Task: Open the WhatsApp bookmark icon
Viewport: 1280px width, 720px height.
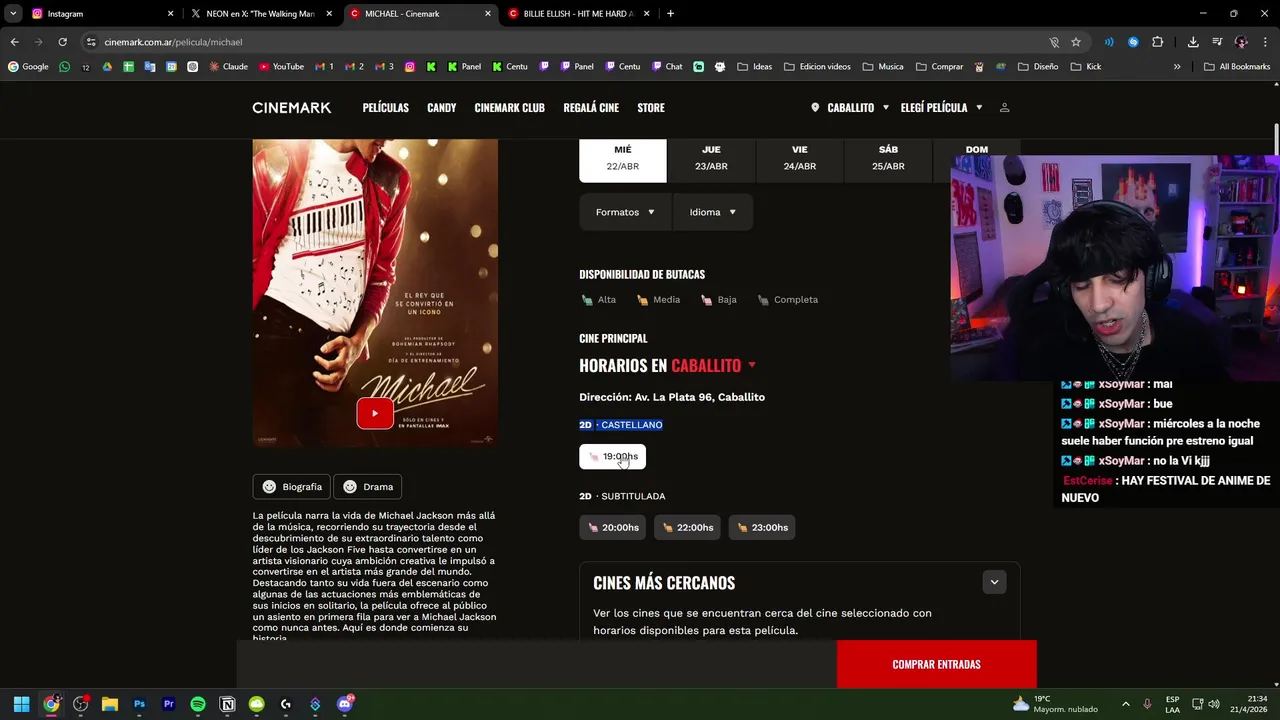Action: click(x=65, y=67)
